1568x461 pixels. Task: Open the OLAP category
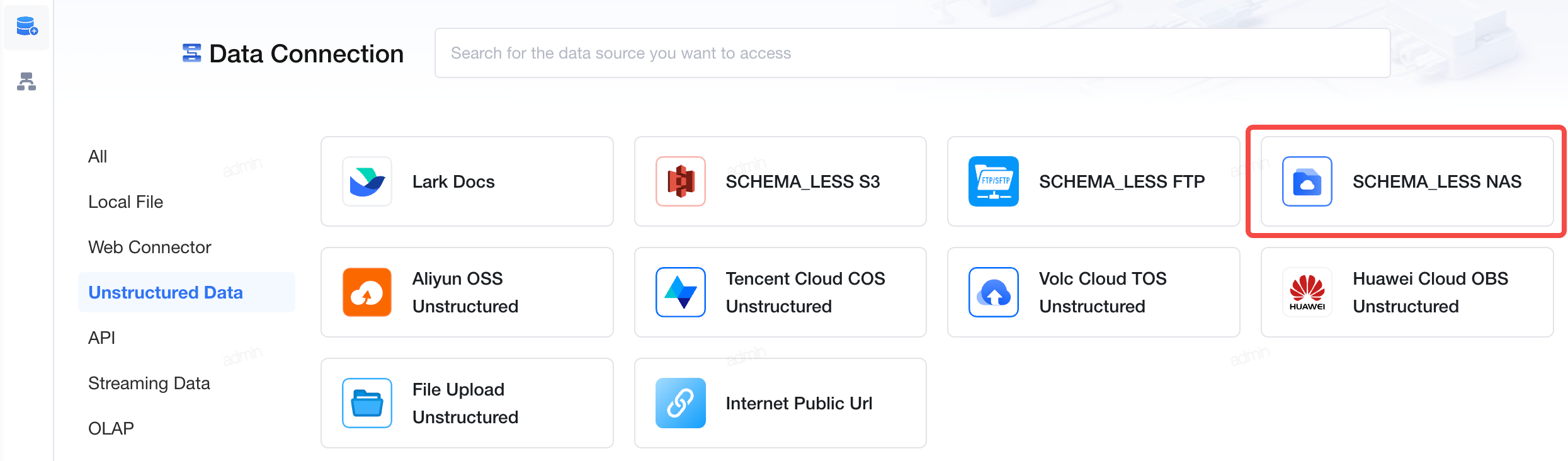[111, 428]
